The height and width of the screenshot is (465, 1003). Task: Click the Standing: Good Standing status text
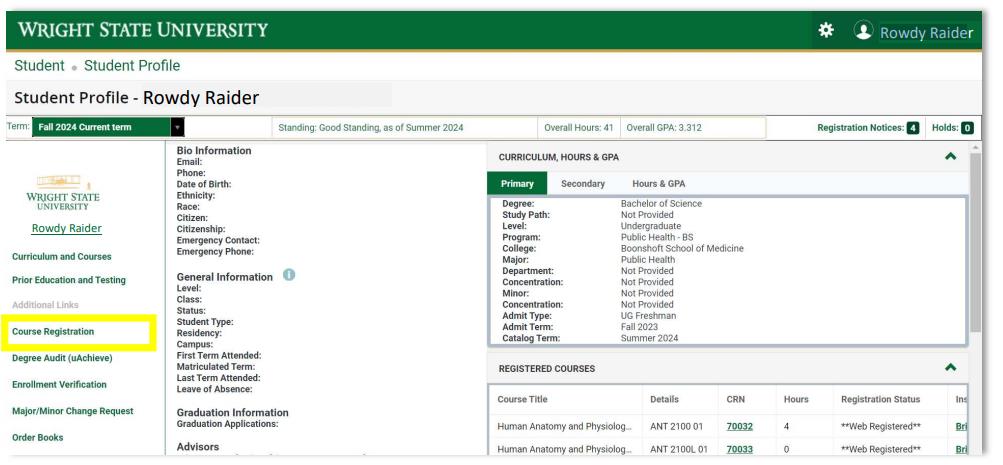[370, 127]
